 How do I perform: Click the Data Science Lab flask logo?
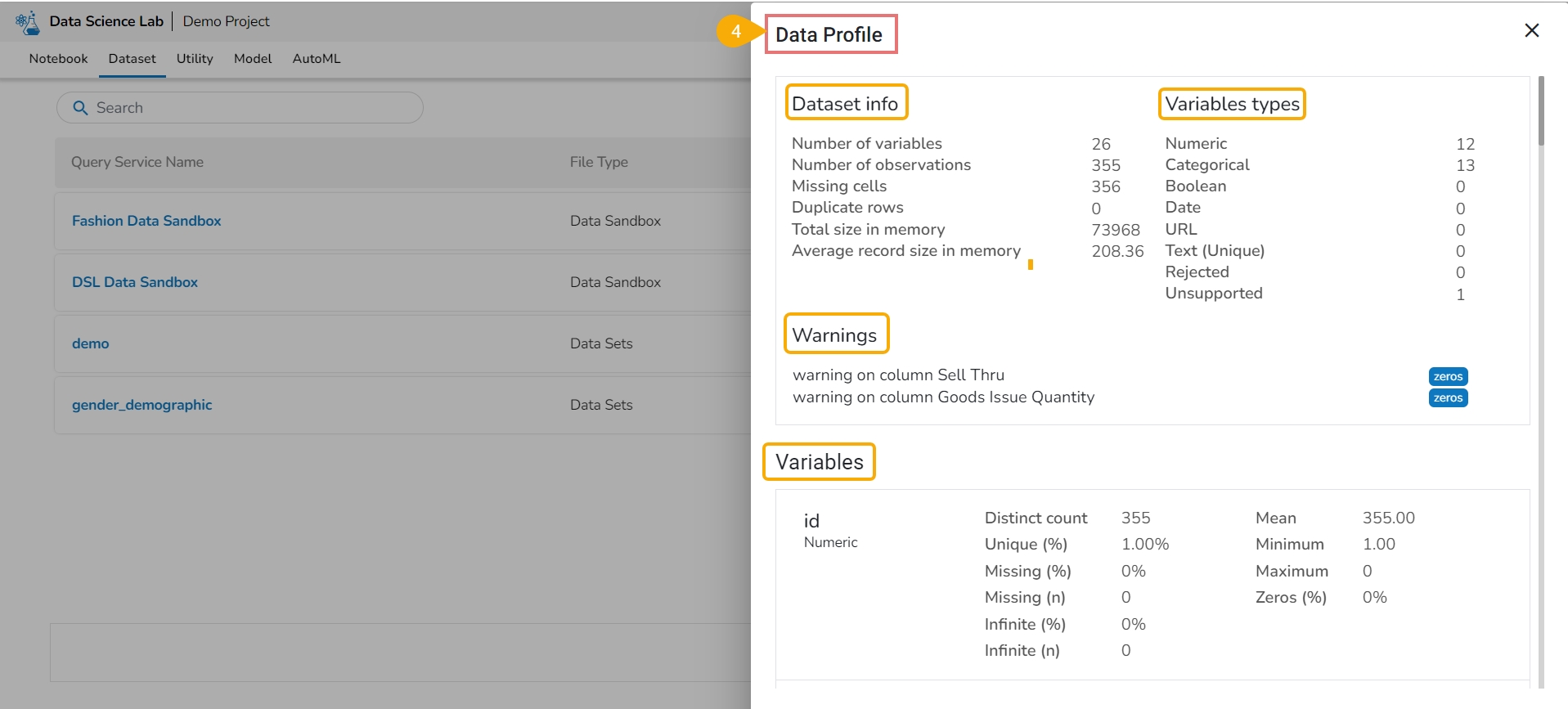point(28,22)
